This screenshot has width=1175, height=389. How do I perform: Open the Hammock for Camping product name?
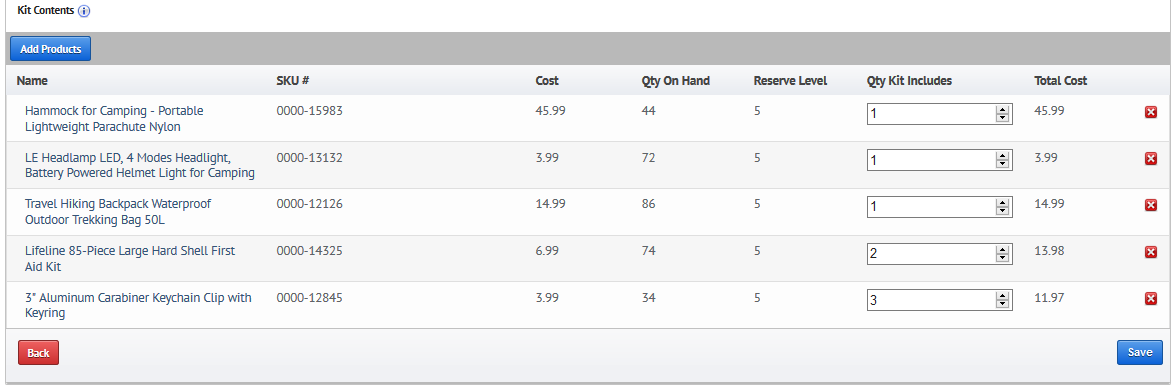(x=114, y=118)
